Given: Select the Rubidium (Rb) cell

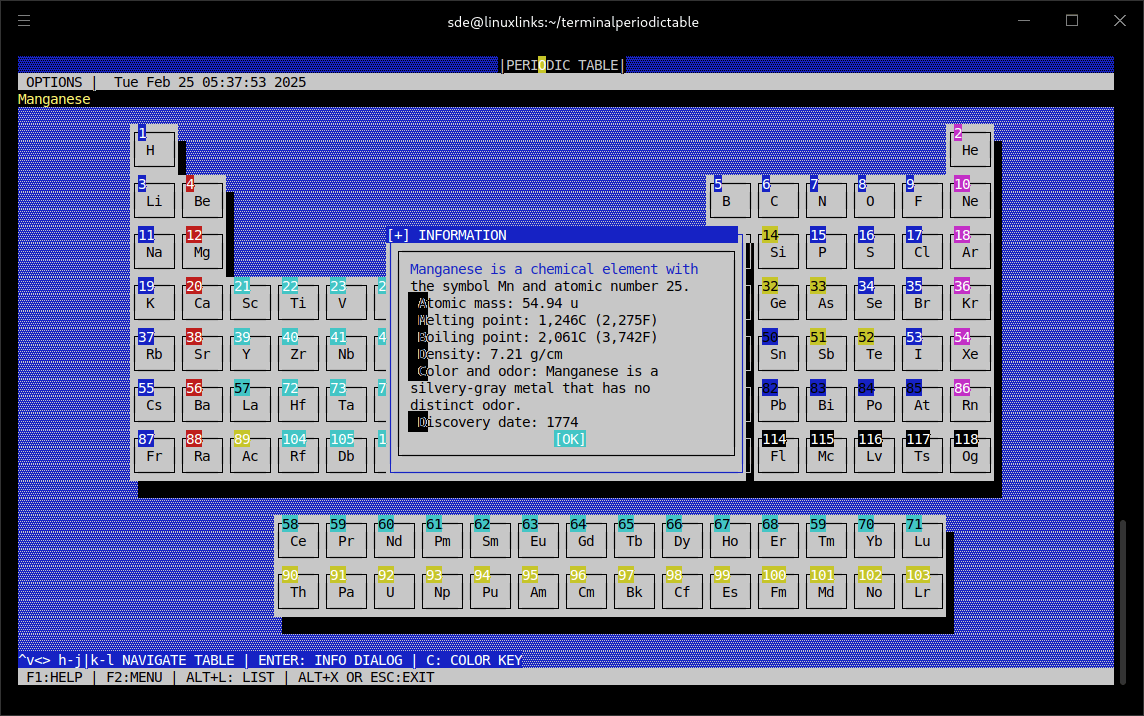Looking at the screenshot, I should (154, 354).
